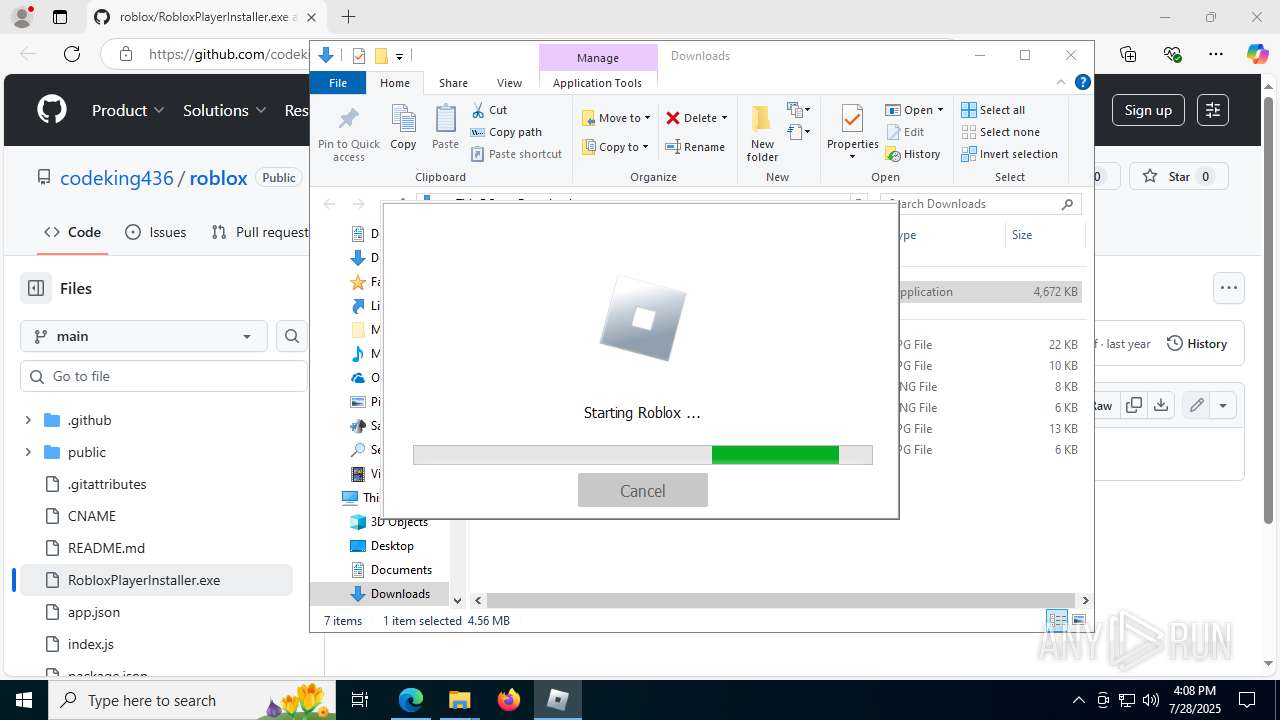Collapse the GitHub Files side panel icon
Viewport: 1280px width, 720px height.
point(36,288)
